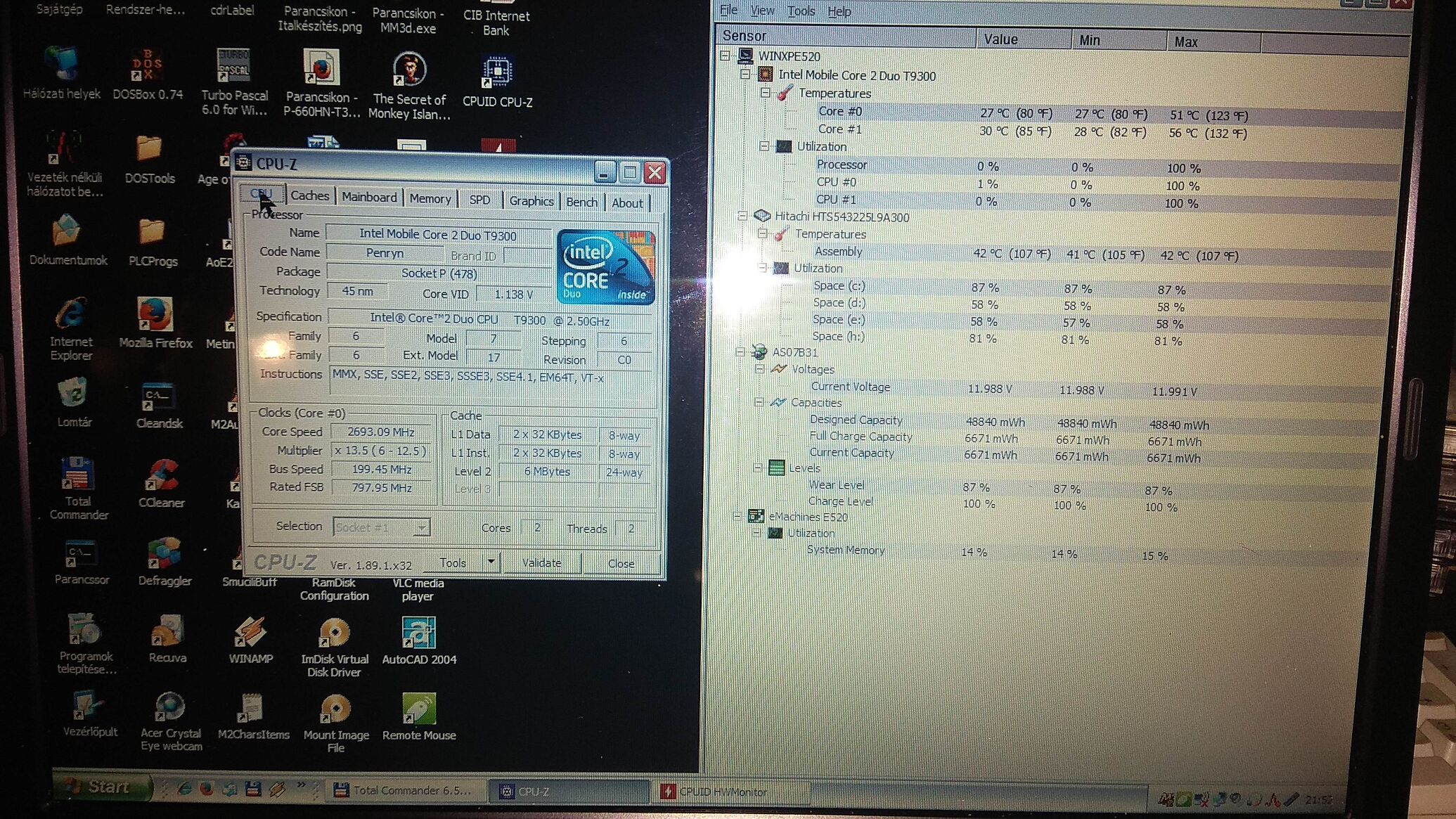This screenshot has height=819, width=1456.
Task: Collapse Intel Mobile Core 2 Duo T9300 node
Action: click(x=745, y=74)
